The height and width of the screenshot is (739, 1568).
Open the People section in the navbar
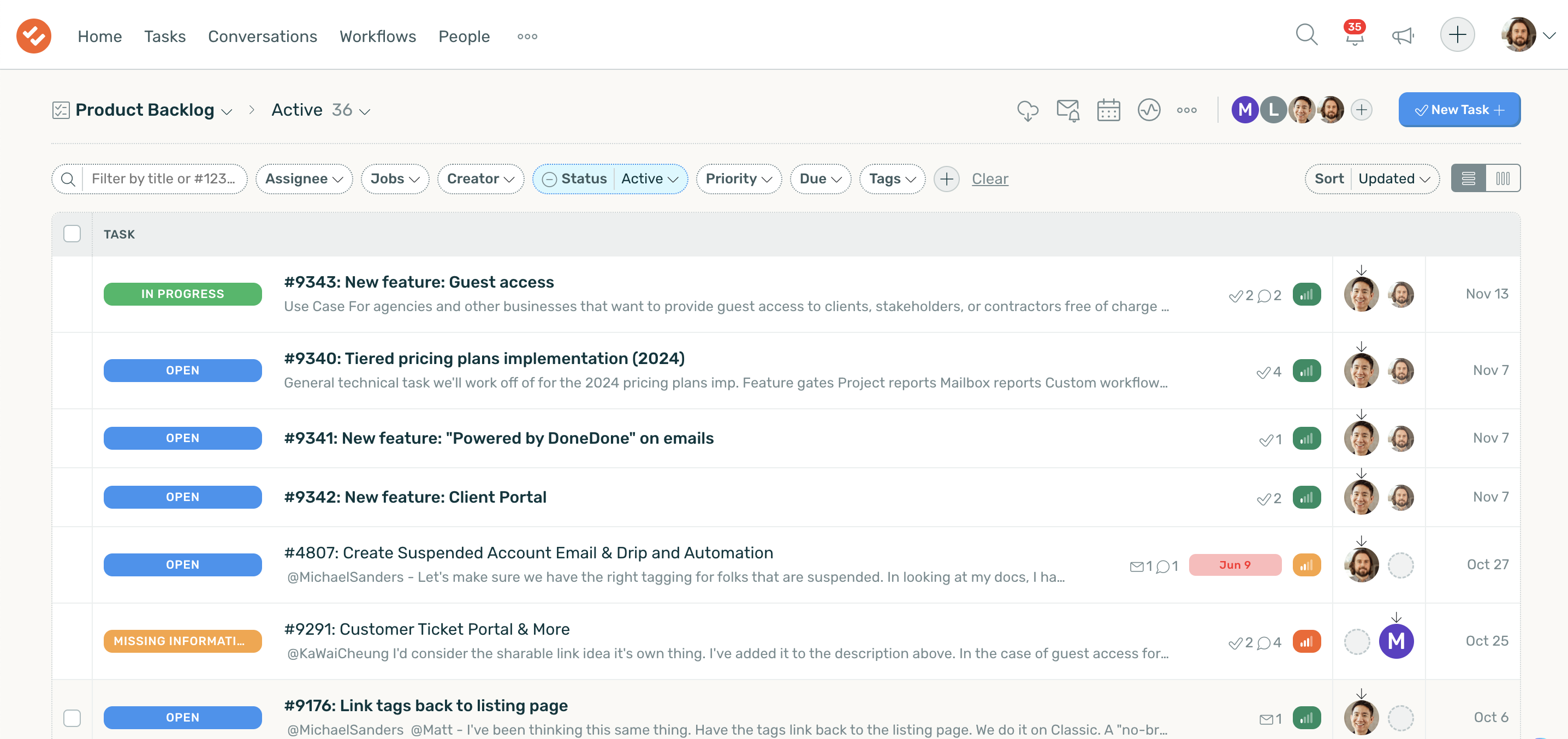(x=464, y=36)
